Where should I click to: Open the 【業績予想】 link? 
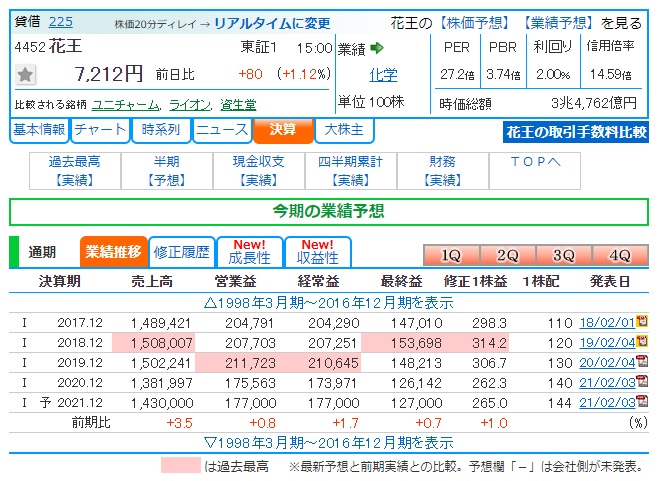pos(558,23)
